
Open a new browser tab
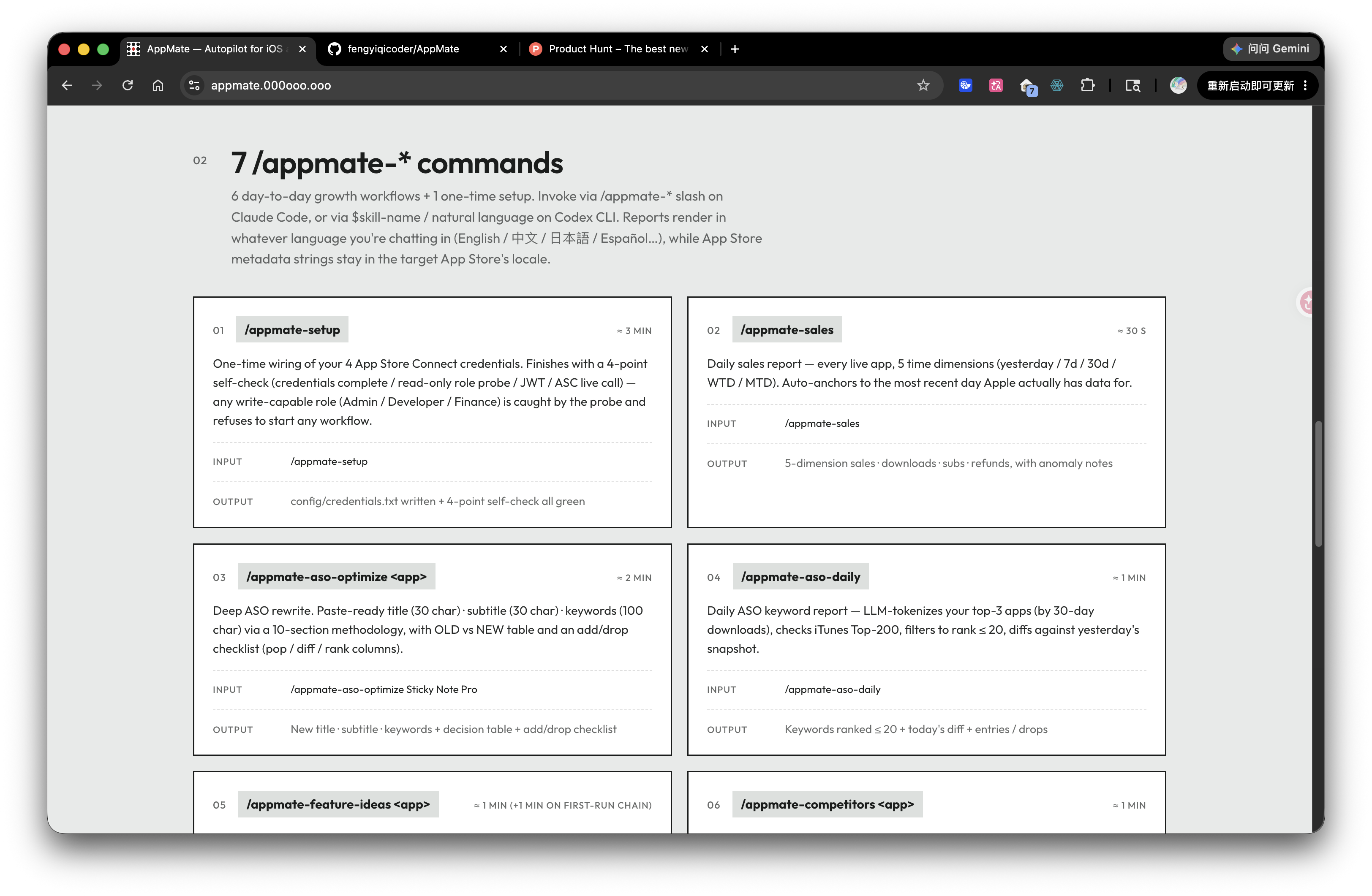[735, 49]
